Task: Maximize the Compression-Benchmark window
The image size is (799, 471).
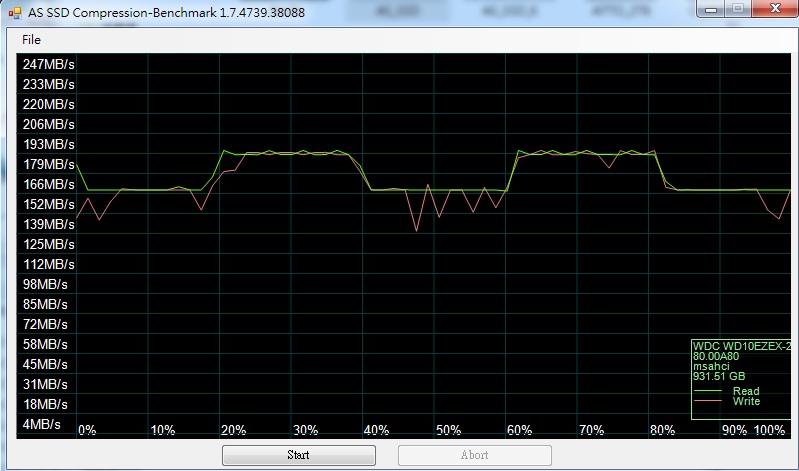Action: (738, 9)
